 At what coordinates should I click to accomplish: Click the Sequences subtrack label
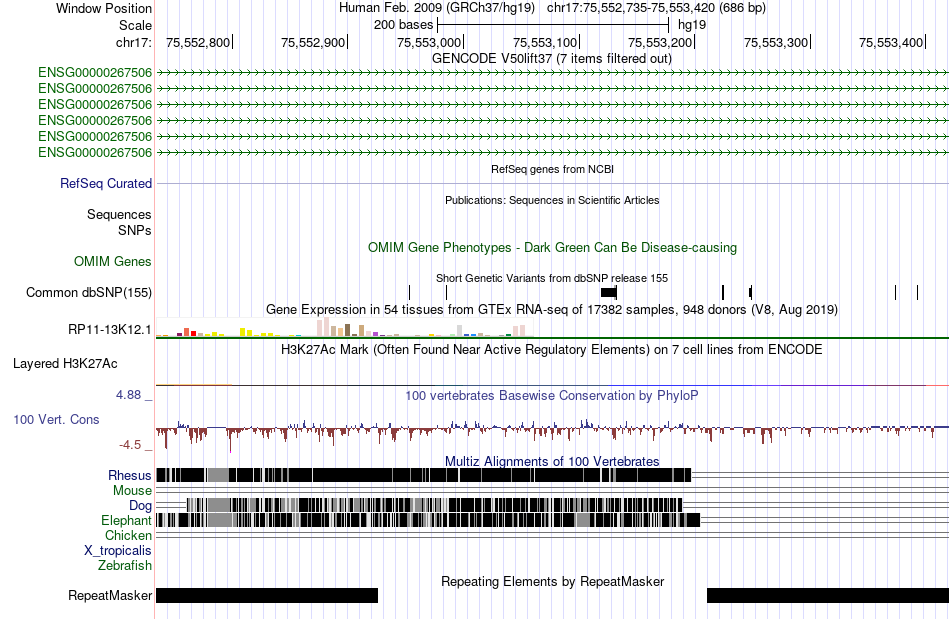click(x=119, y=214)
